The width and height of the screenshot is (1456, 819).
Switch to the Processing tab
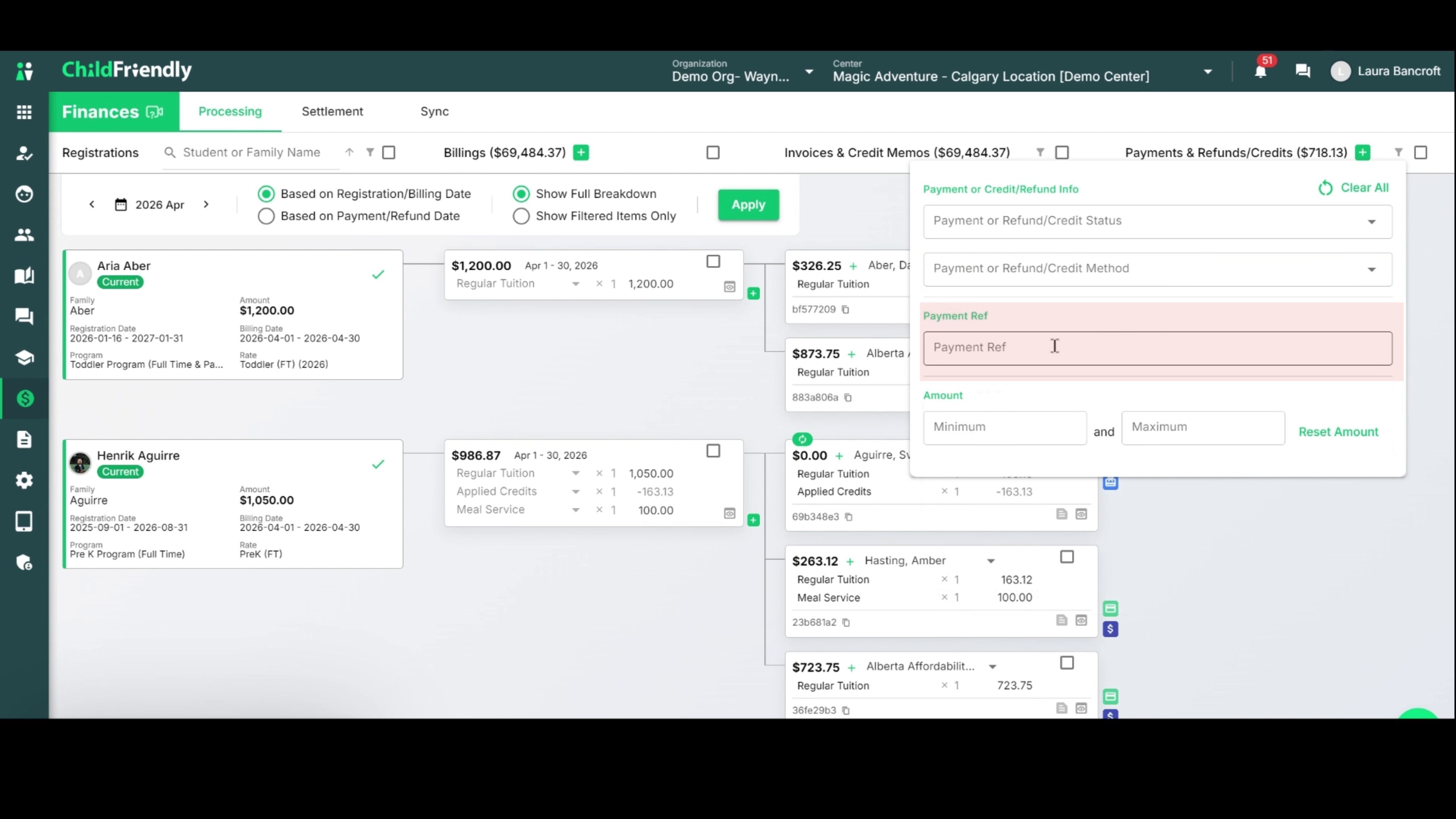[230, 111]
